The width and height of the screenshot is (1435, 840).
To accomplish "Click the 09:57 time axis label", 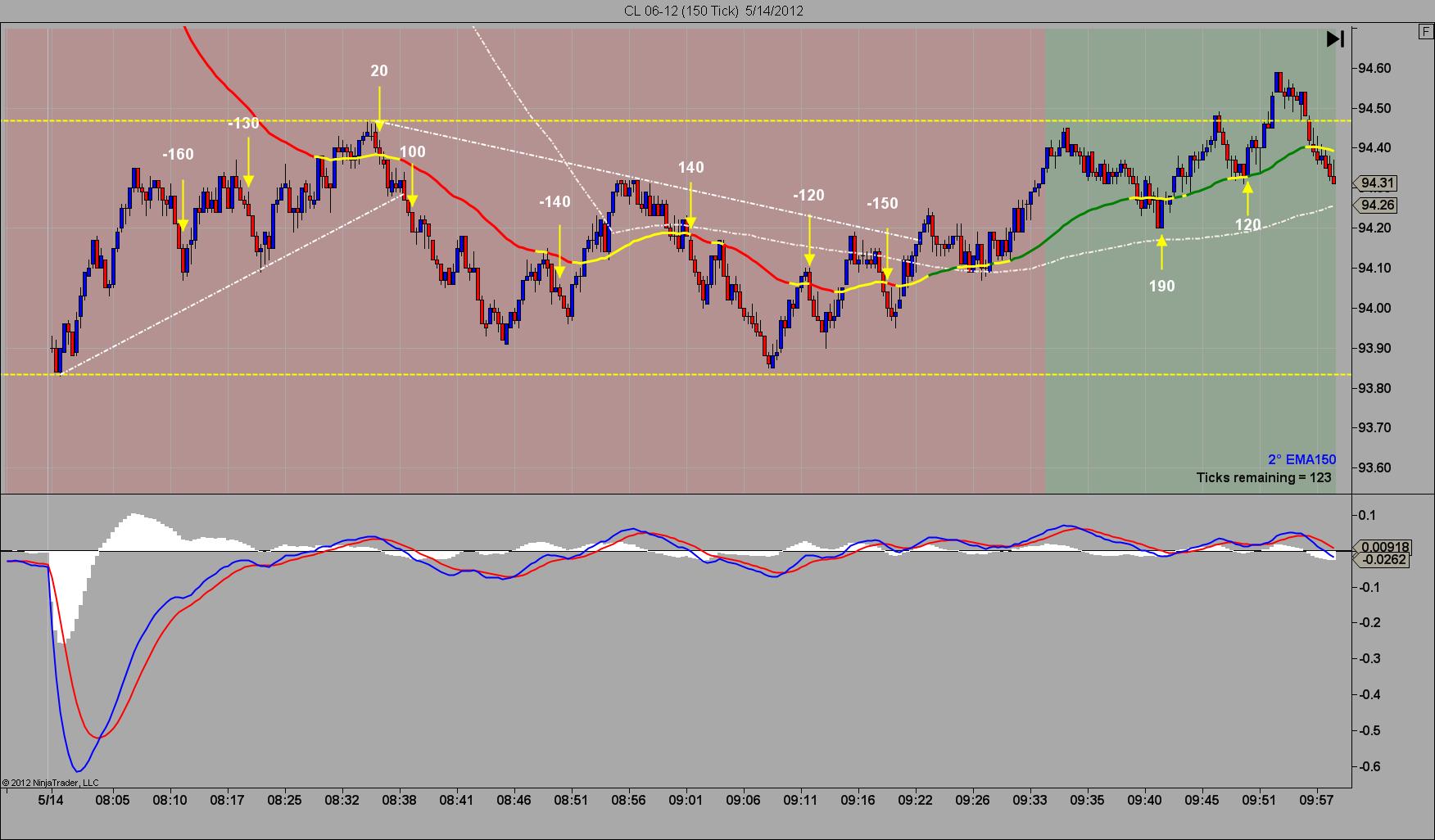I will tap(1316, 800).
